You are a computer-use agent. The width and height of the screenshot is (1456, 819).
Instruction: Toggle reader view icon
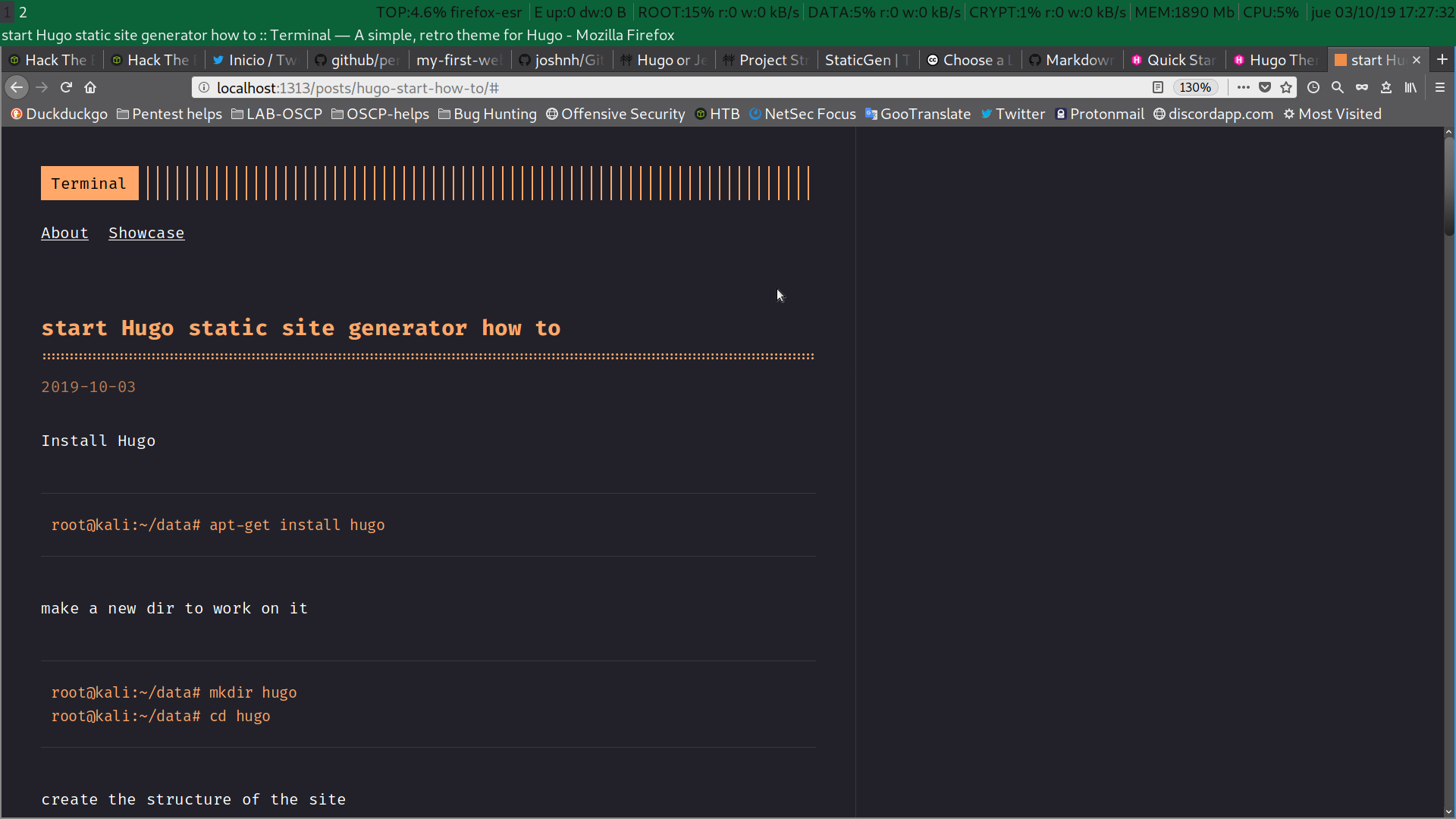(1157, 88)
